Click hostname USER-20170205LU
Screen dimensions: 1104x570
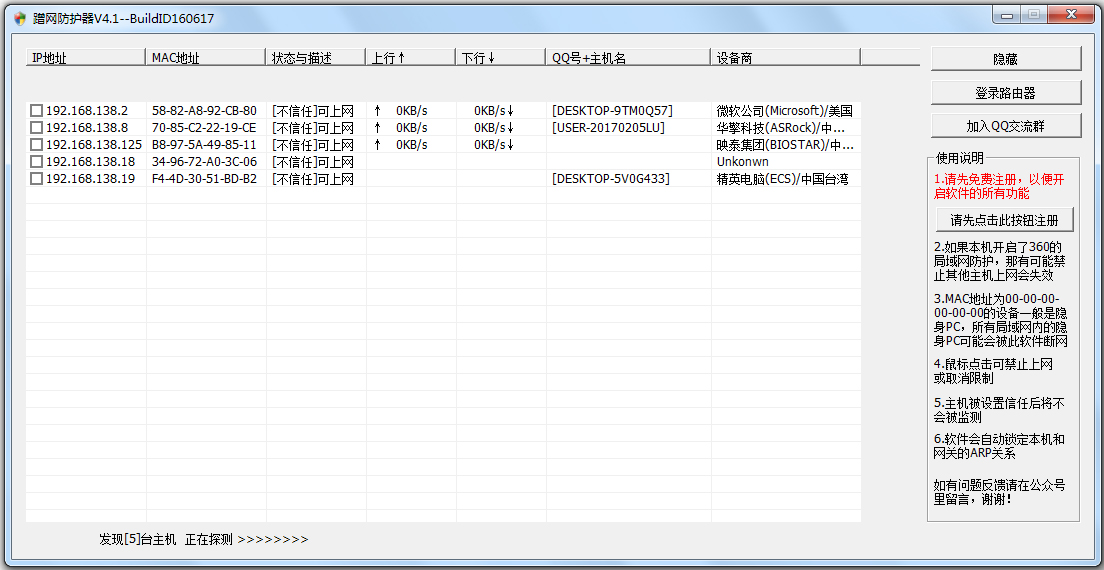tap(608, 127)
